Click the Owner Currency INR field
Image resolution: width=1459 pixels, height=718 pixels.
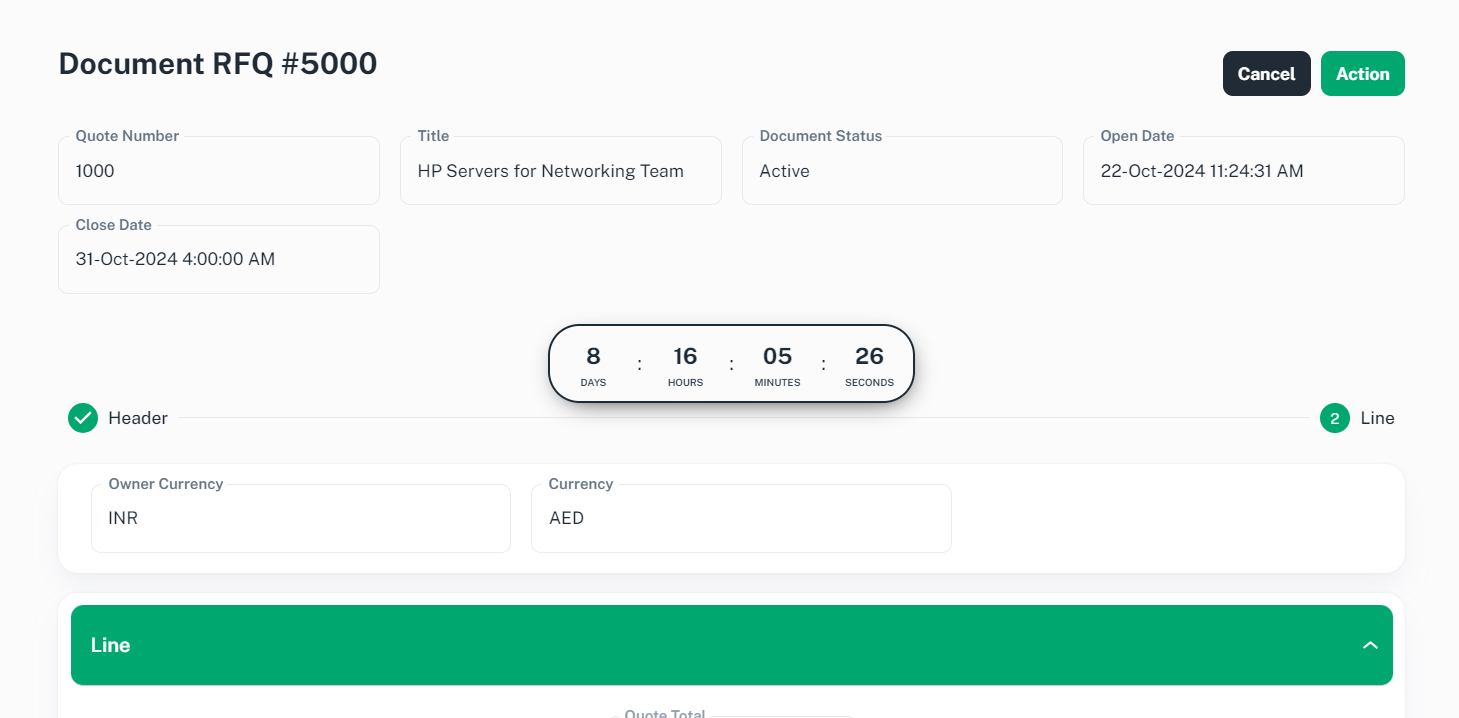pos(300,519)
